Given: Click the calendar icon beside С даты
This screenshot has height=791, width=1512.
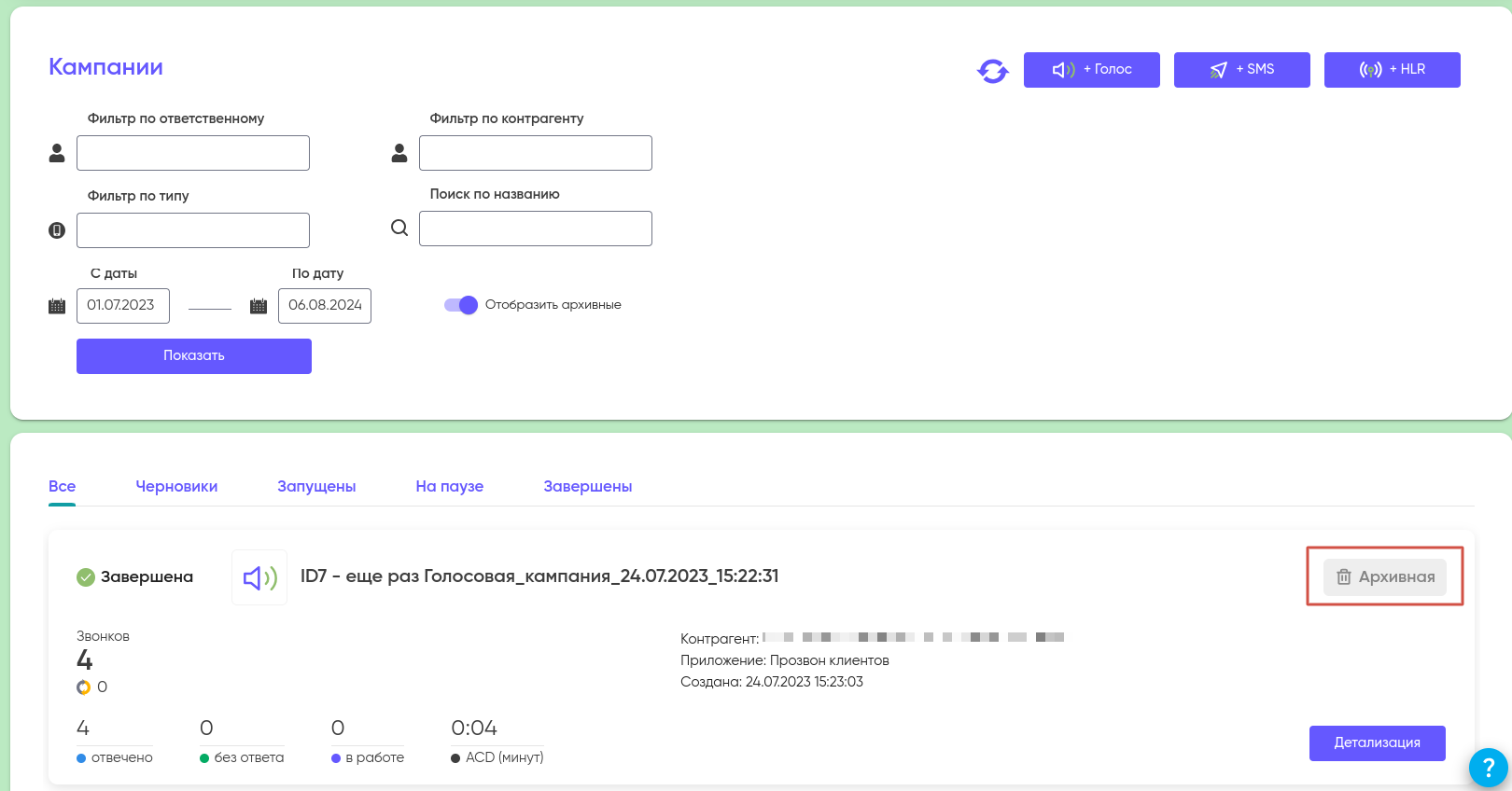Looking at the screenshot, I should point(57,306).
